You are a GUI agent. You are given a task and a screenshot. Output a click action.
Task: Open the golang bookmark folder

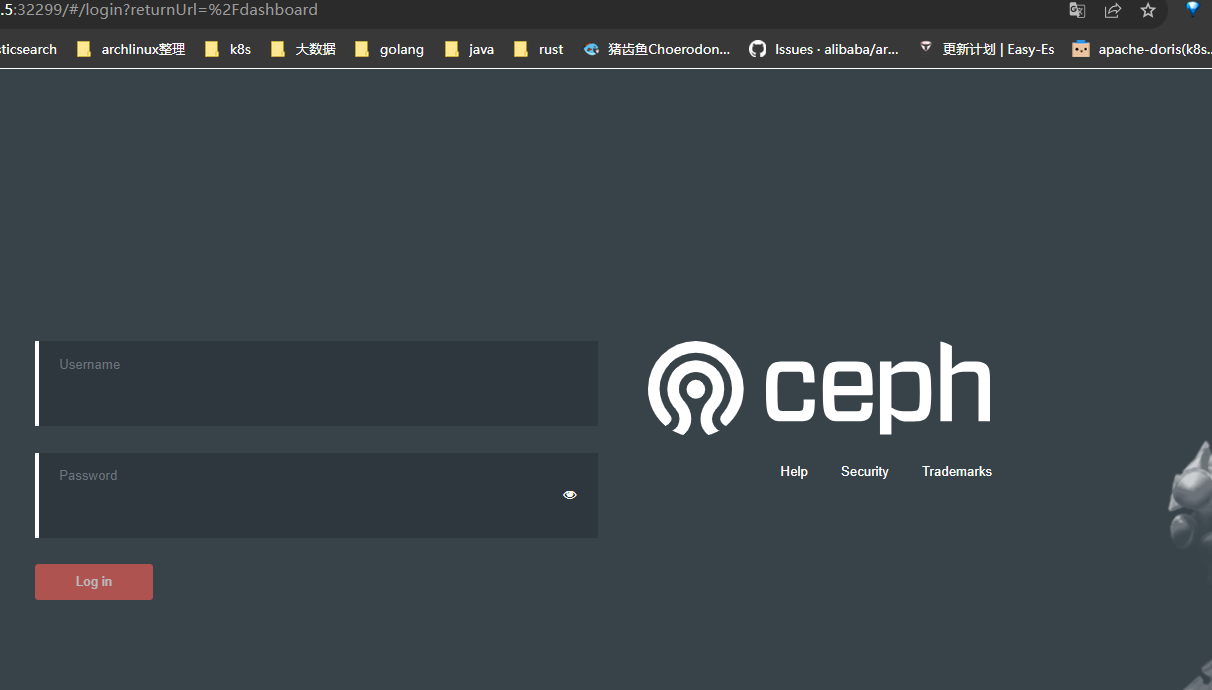[390, 49]
